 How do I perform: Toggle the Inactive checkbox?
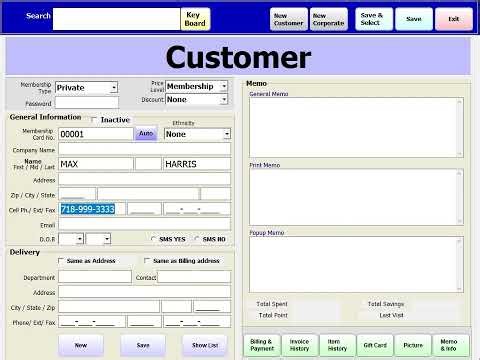tap(94, 120)
